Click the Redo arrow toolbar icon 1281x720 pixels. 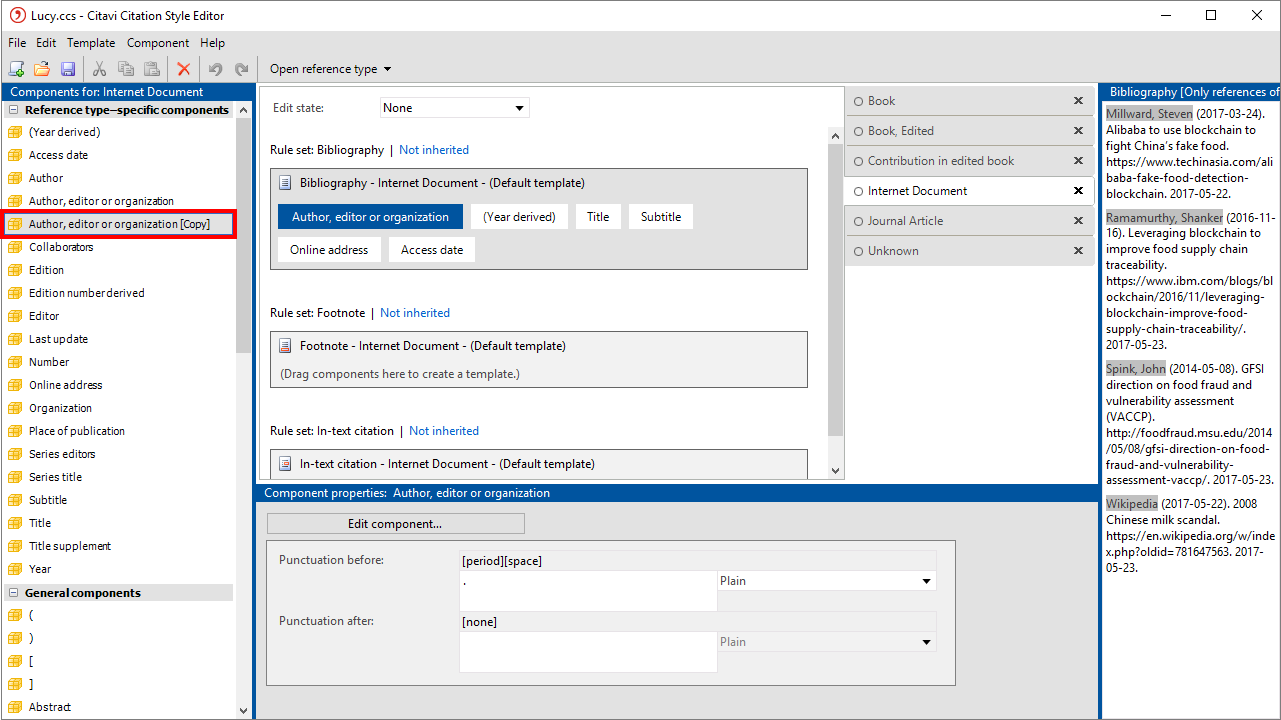[x=241, y=69]
